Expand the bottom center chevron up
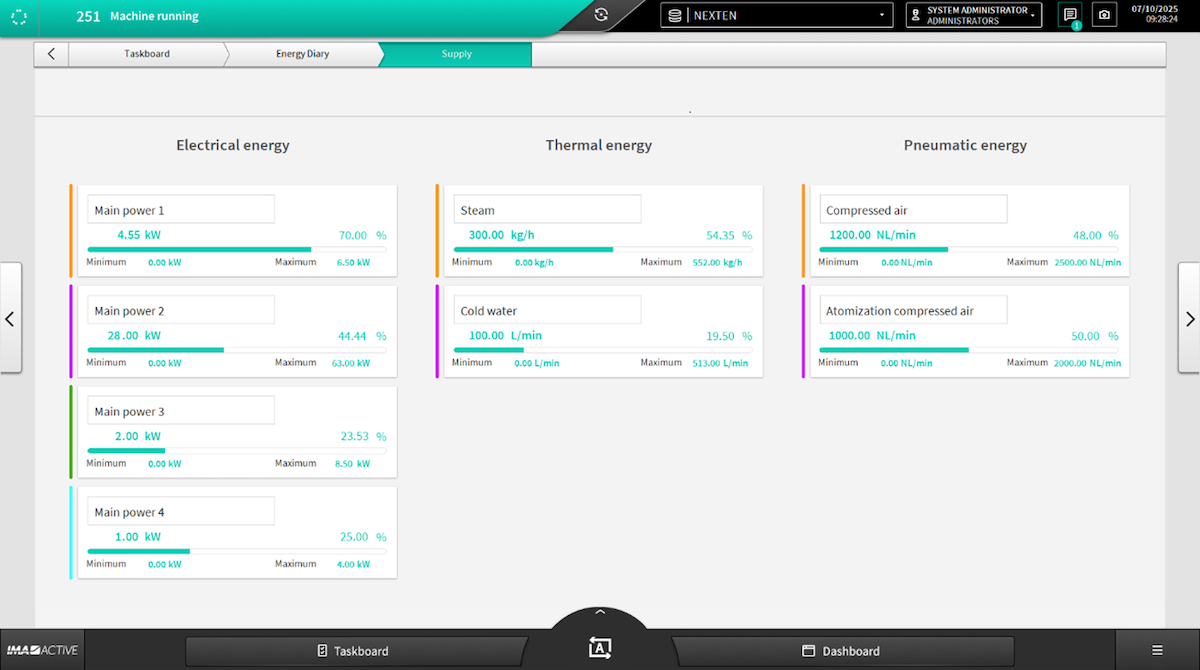 (600, 612)
